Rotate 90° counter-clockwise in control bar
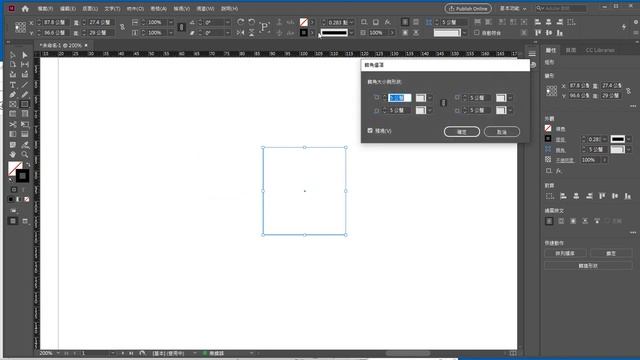The width and height of the screenshot is (640, 360). (252, 22)
